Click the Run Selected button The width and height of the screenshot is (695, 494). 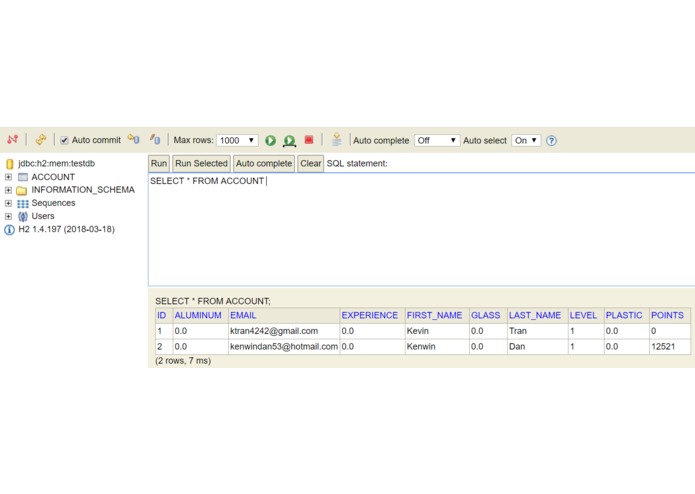click(201, 163)
